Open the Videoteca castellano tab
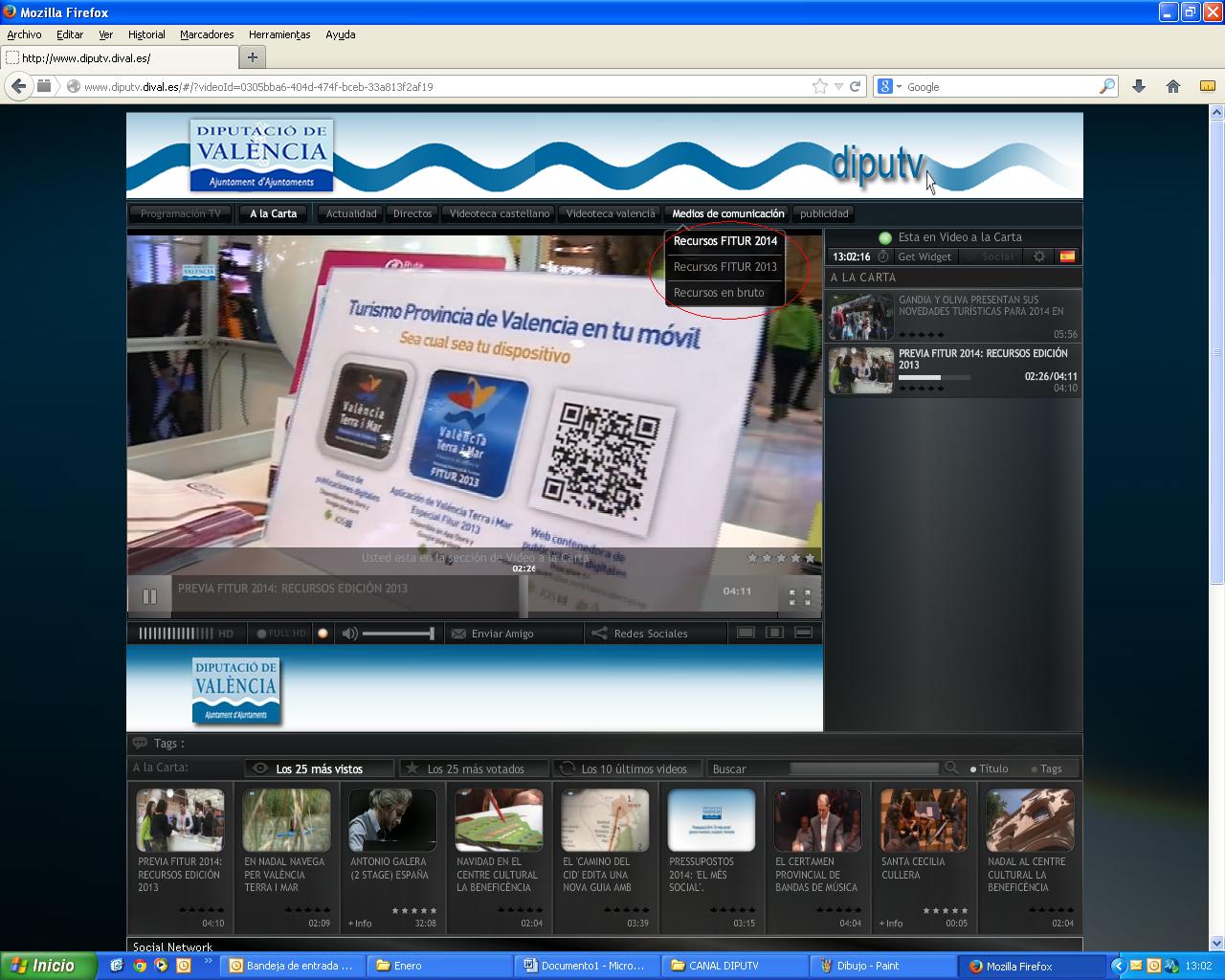The width and height of the screenshot is (1225, 980). (x=500, y=213)
